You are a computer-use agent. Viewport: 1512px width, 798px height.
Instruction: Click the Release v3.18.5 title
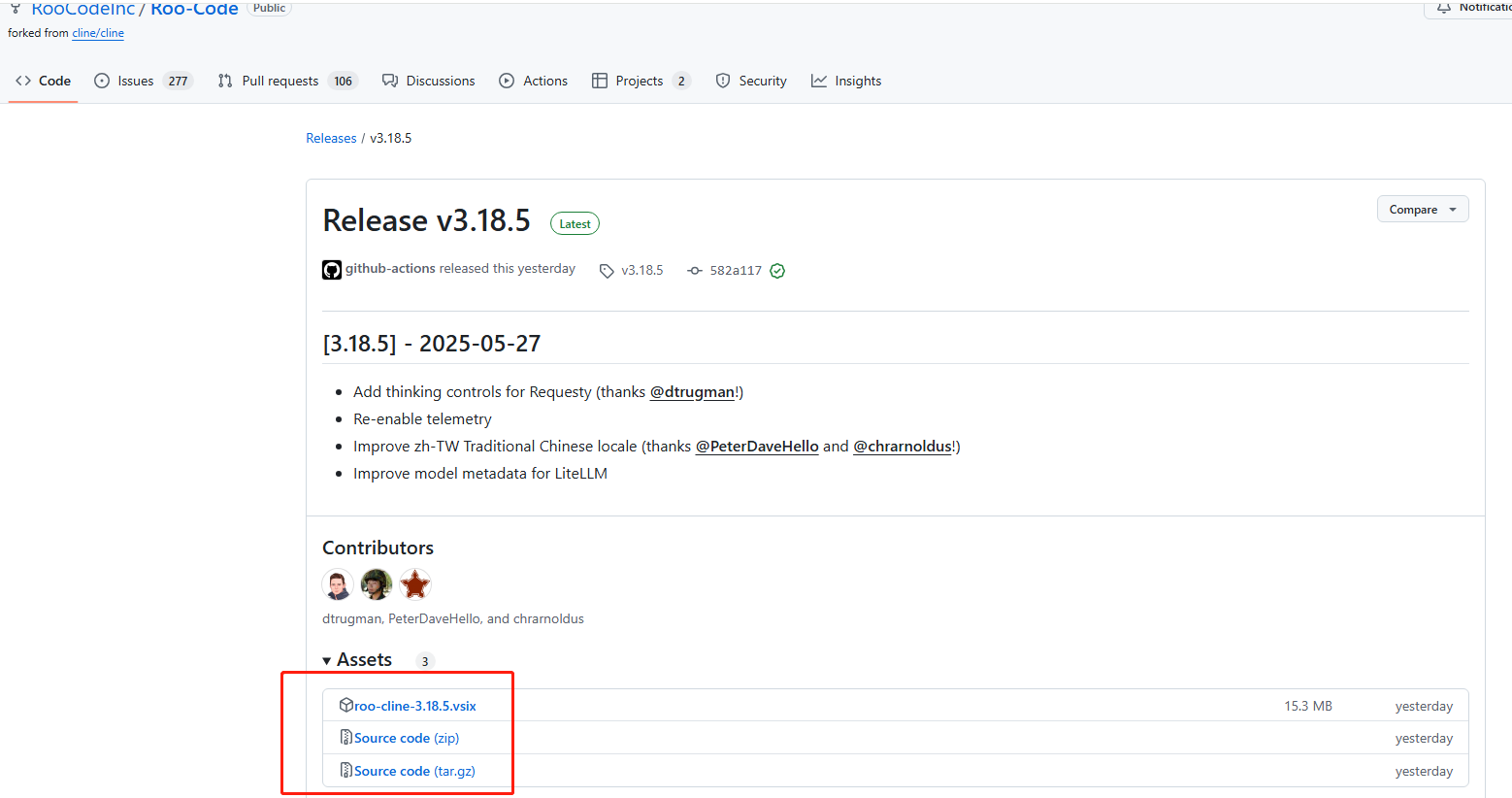(426, 220)
